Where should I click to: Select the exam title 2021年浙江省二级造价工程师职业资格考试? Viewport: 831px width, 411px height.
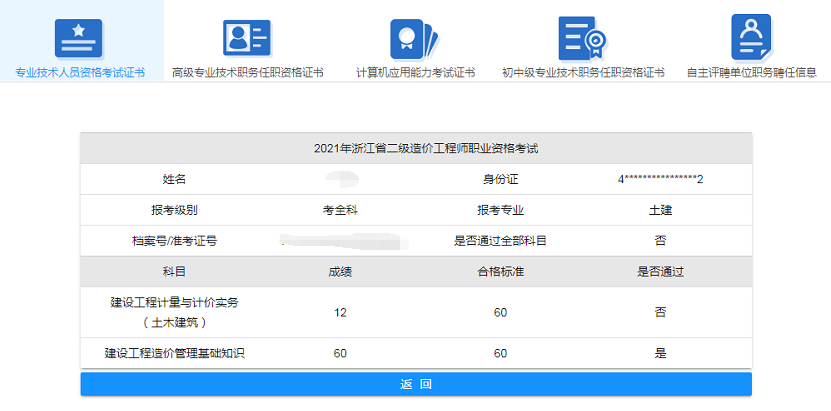click(426, 149)
